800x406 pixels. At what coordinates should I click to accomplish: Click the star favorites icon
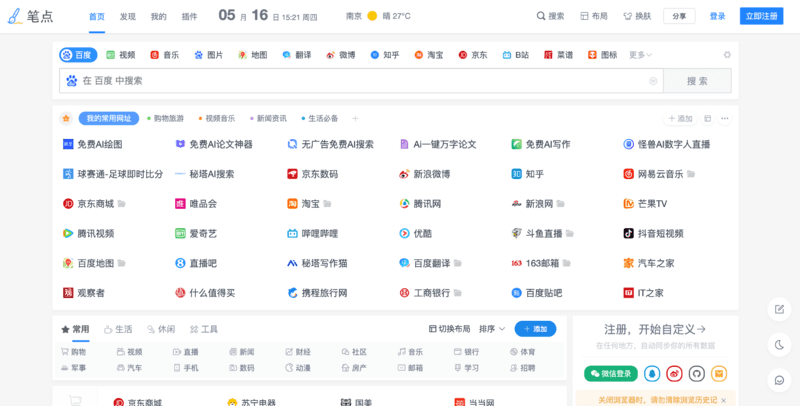coord(66,119)
